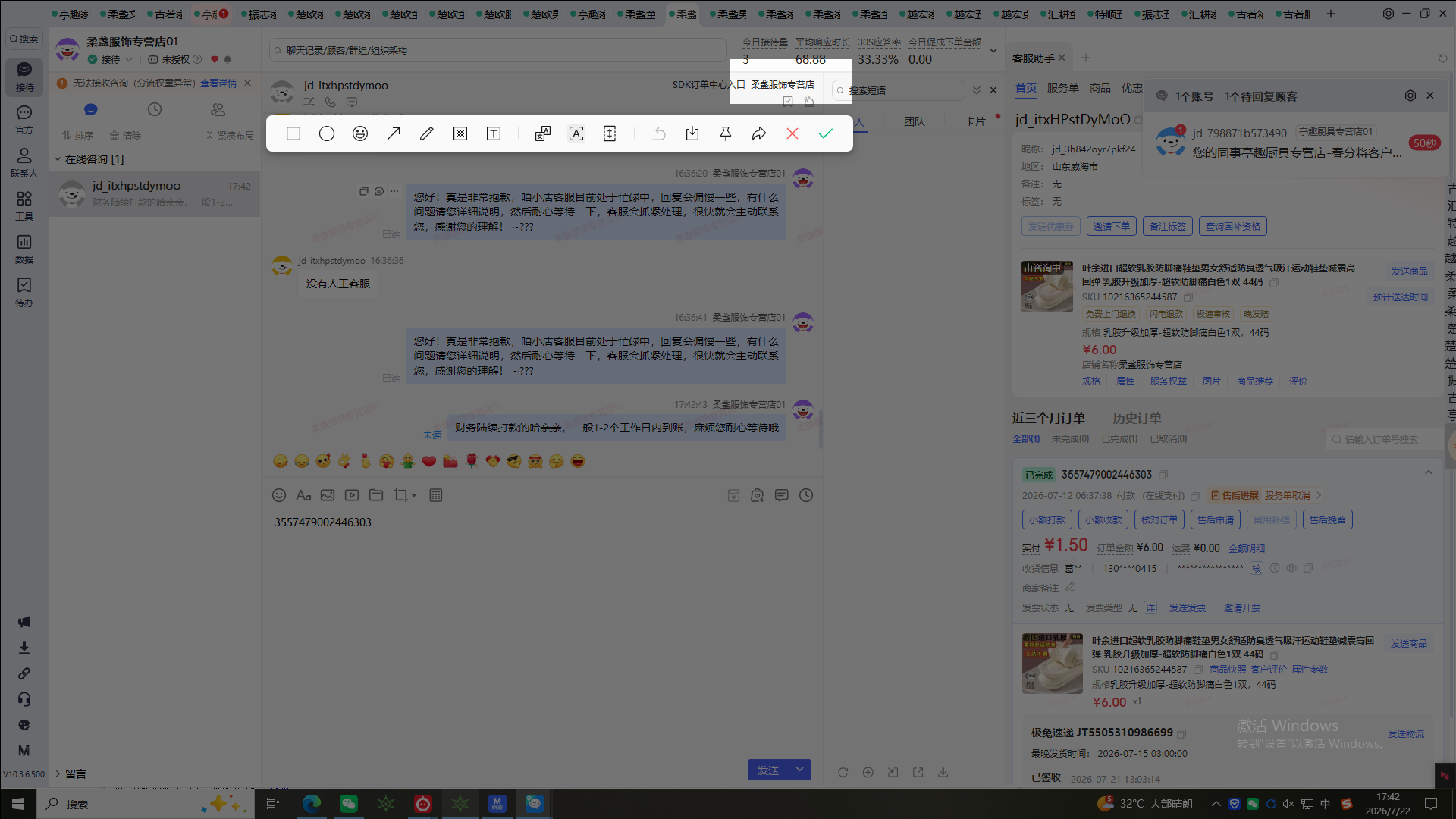
Task: Collapse the quick phrase panel chevron
Action: tap(977, 90)
